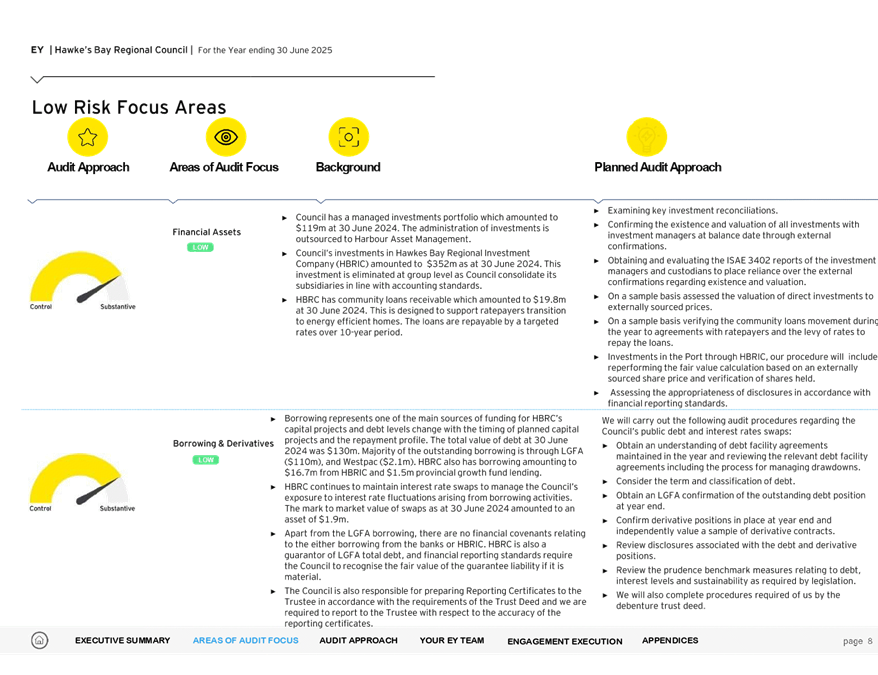Open the EXECUTIVE SUMMARY tab
The height and width of the screenshot is (675, 878).
point(122,640)
